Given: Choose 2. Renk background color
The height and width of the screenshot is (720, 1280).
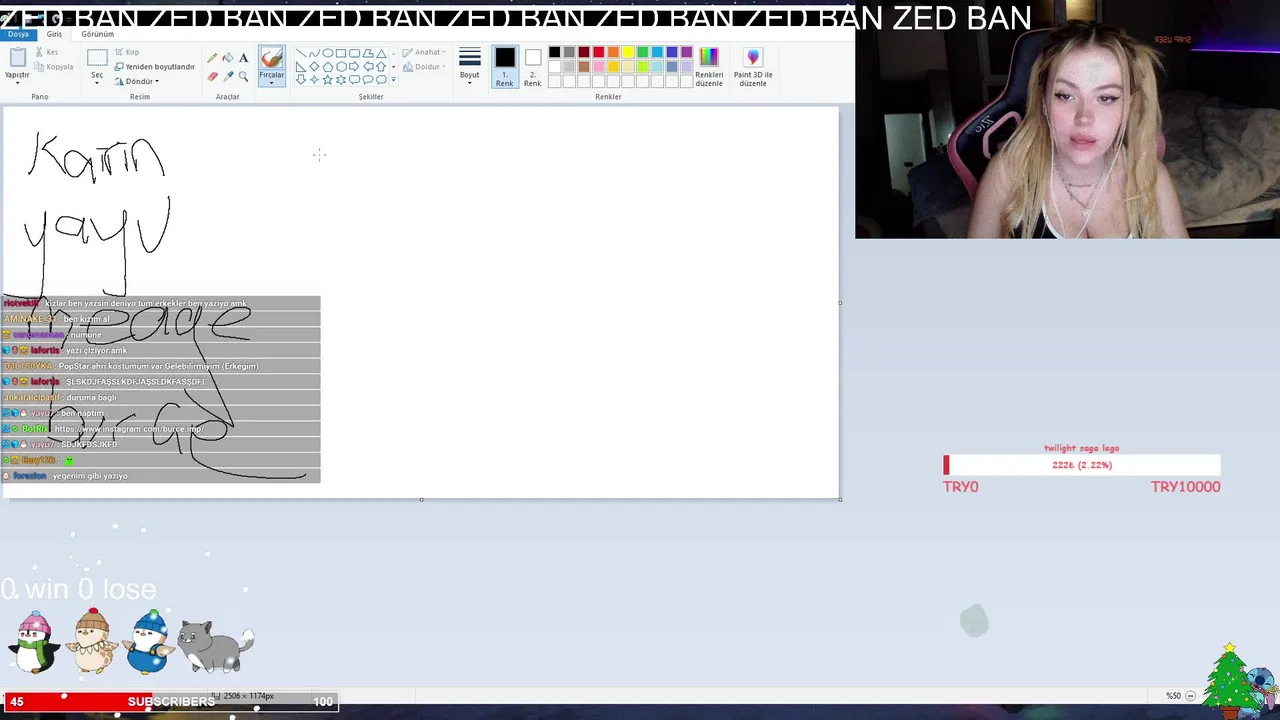Looking at the screenshot, I should [x=533, y=66].
